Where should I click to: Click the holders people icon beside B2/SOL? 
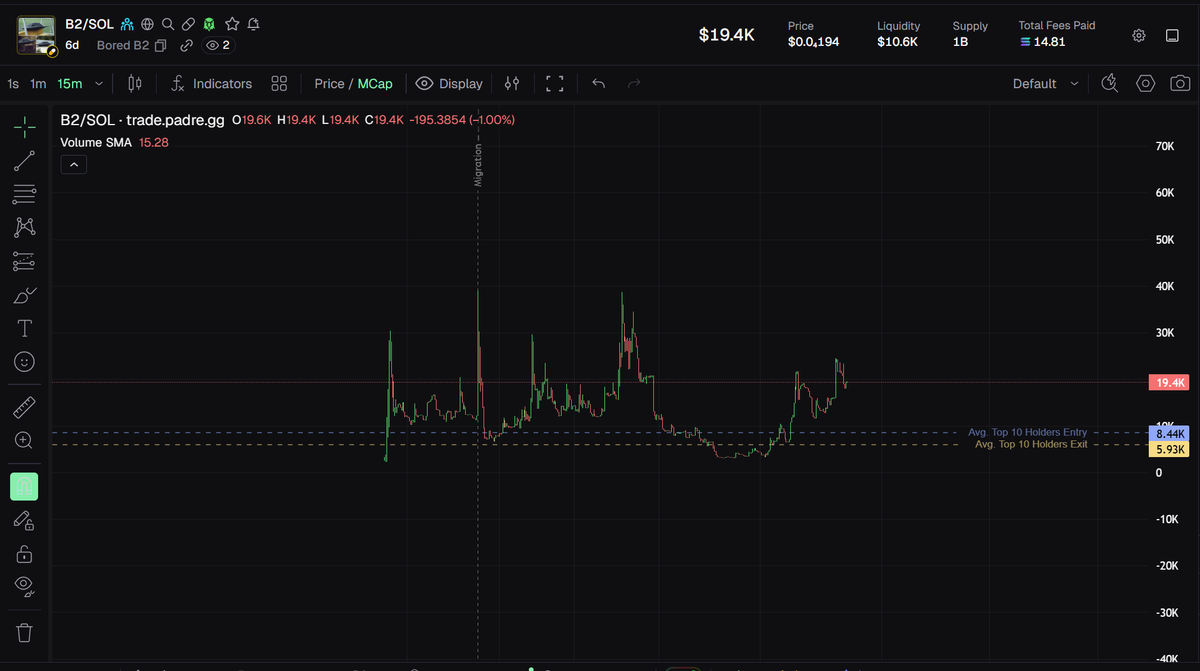click(x=127, y=23)
